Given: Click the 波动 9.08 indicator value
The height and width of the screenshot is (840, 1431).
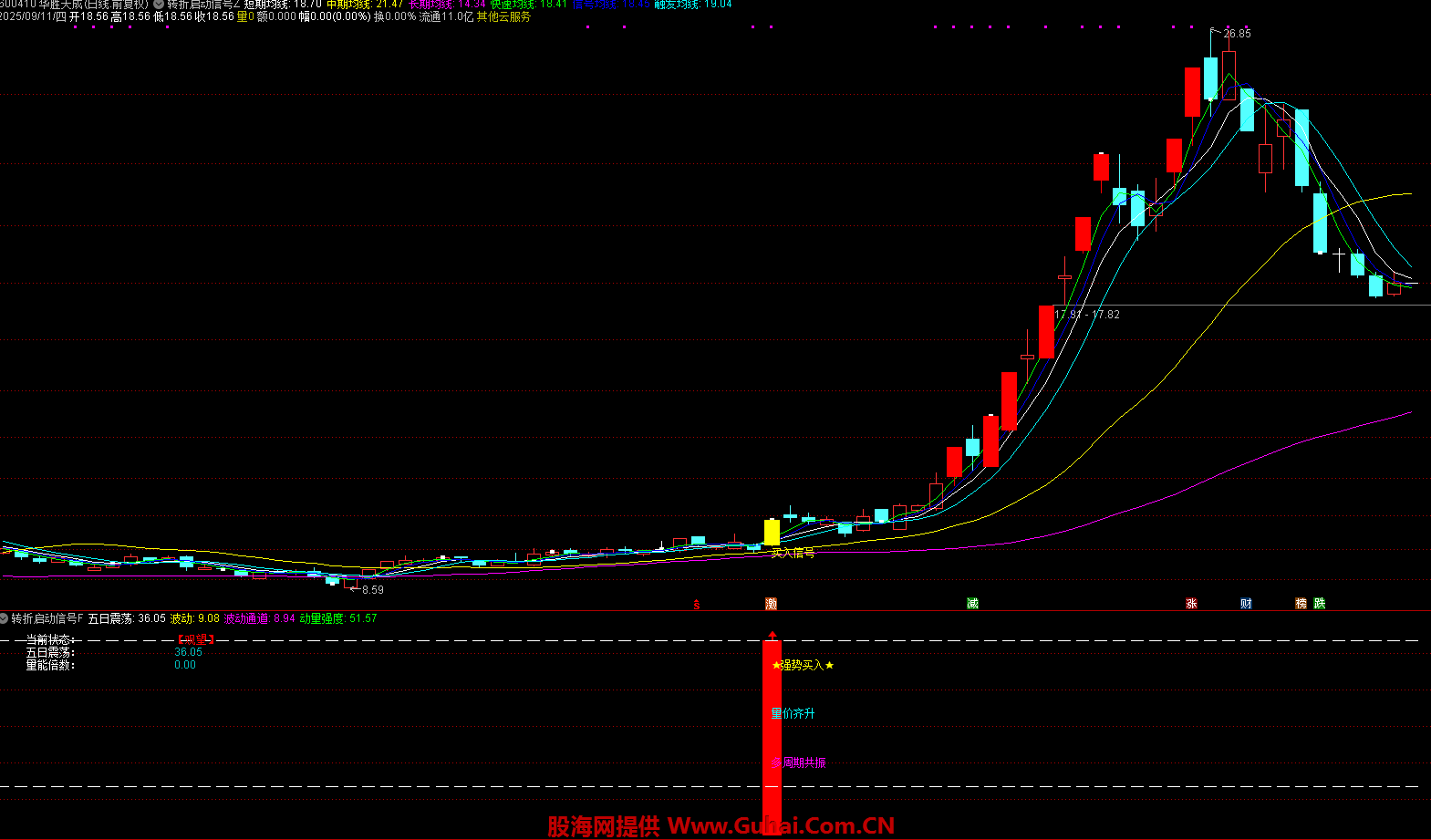Looking at the screenshot, I should [x=195, y=618].
